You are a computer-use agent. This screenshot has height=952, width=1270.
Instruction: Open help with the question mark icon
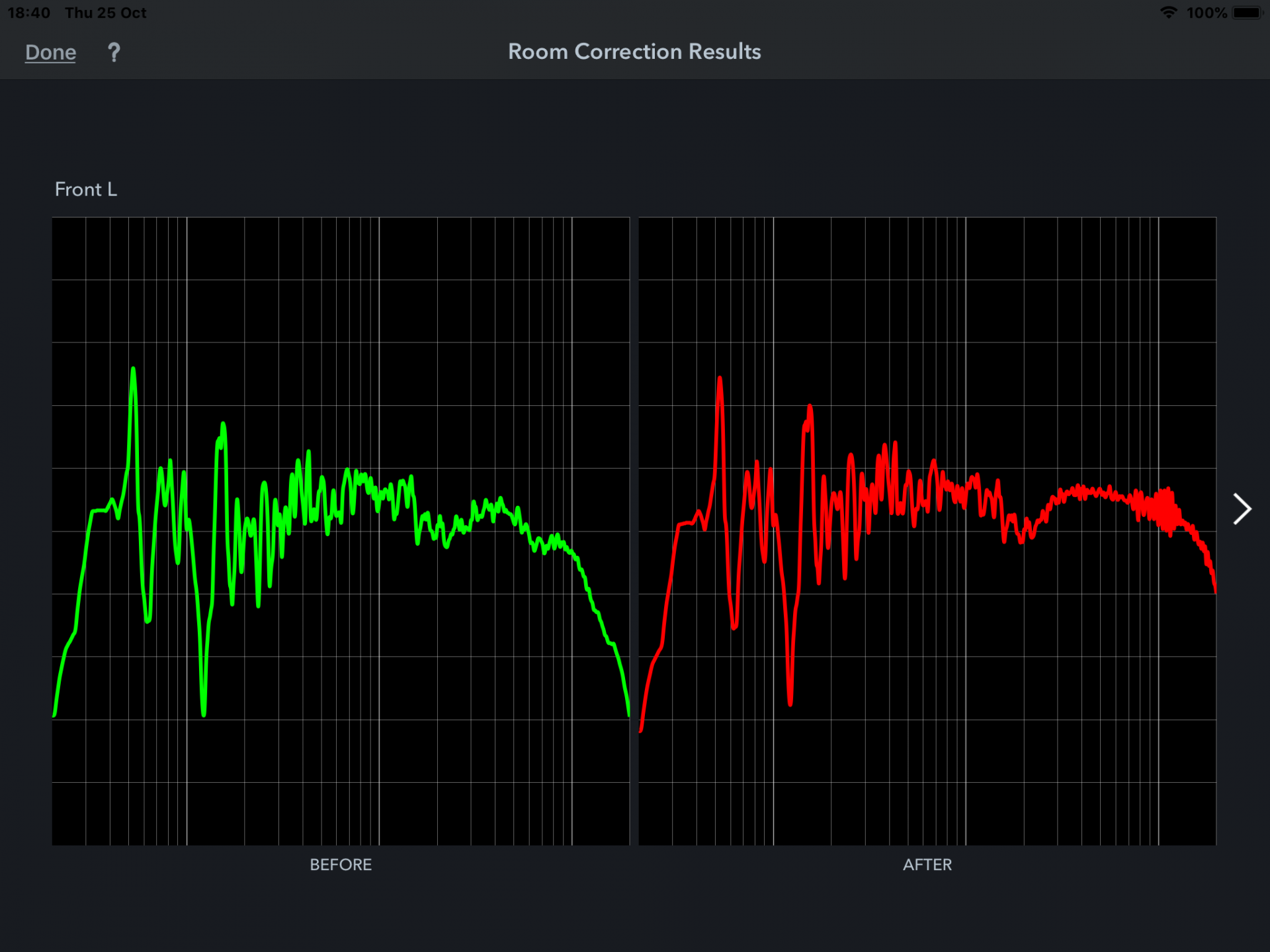114,52
